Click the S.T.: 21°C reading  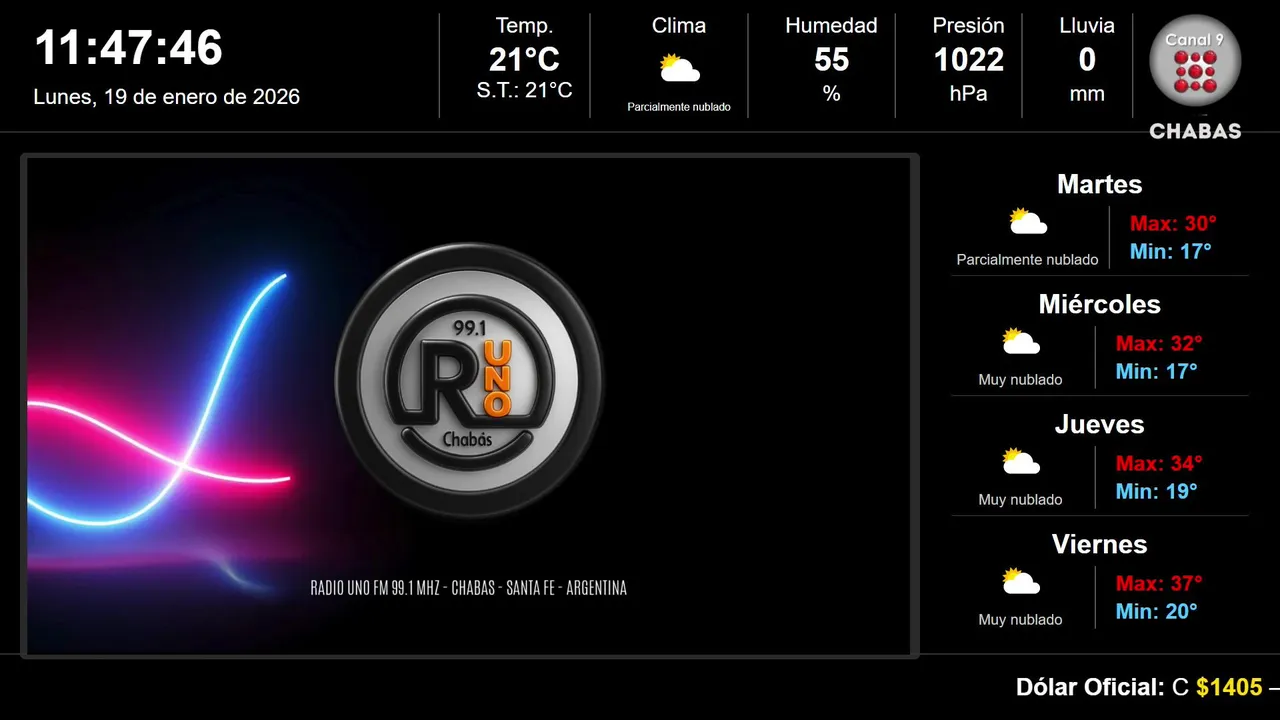pos(524,90)
